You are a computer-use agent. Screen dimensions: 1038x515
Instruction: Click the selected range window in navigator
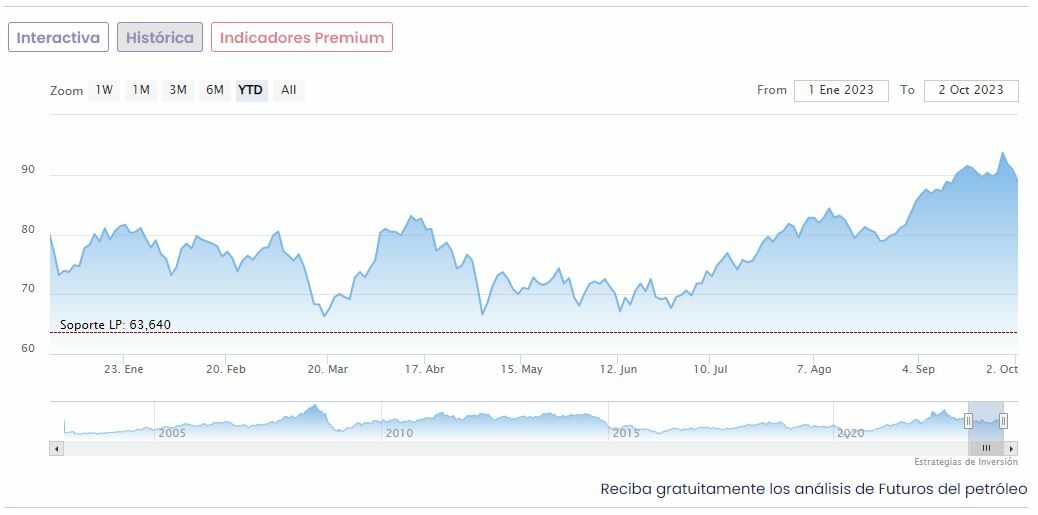[986, 421]
